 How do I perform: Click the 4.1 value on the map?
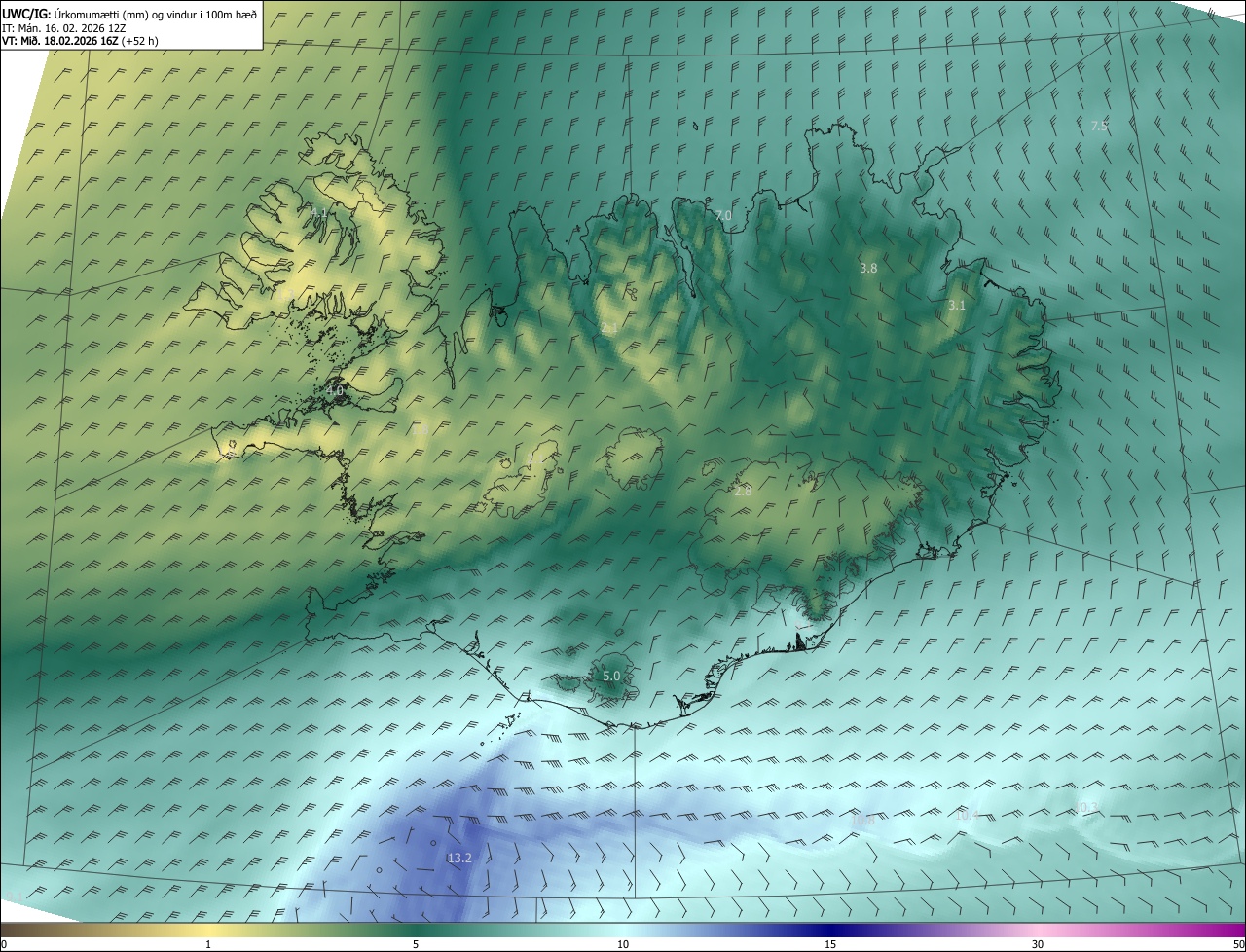click(319, 212)
